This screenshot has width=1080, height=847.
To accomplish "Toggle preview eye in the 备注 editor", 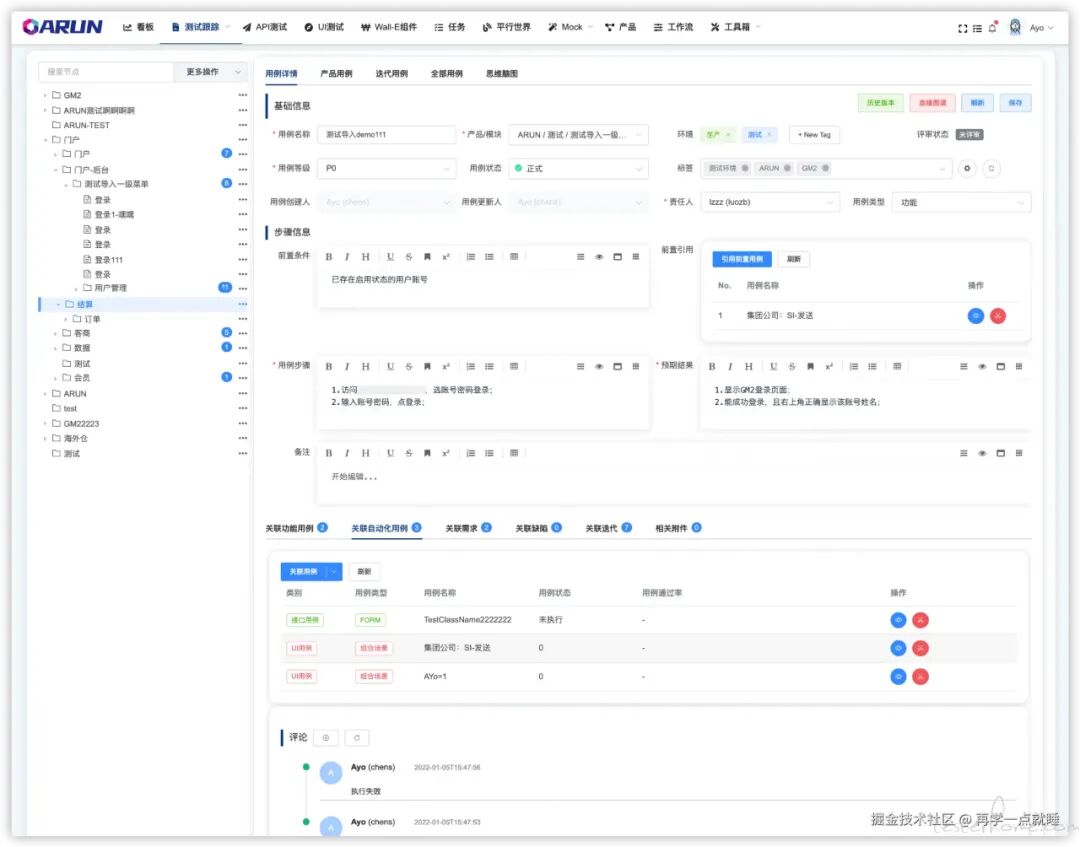I will 982,453.
